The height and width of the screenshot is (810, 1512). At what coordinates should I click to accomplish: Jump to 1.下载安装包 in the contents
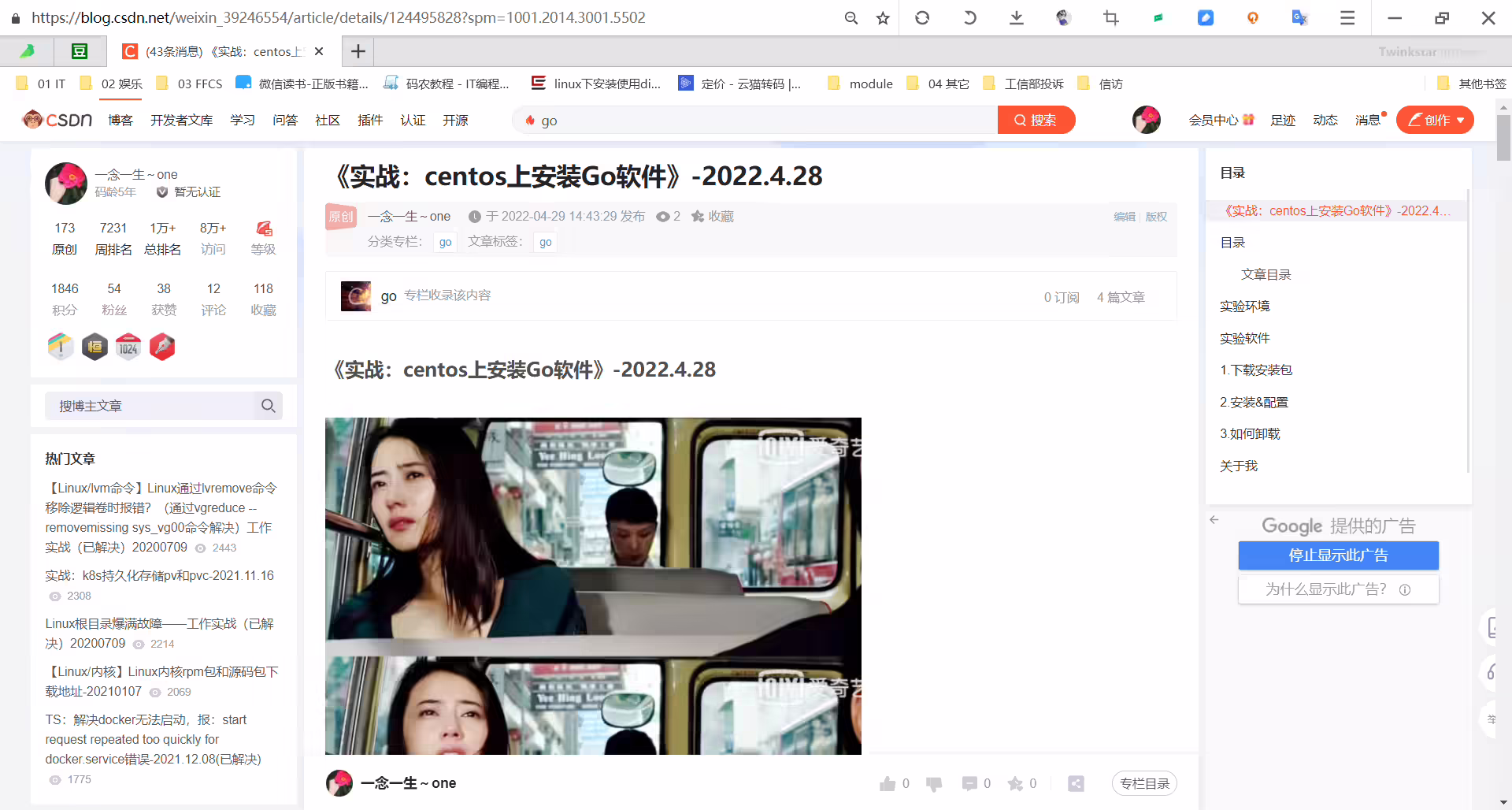1256,370
